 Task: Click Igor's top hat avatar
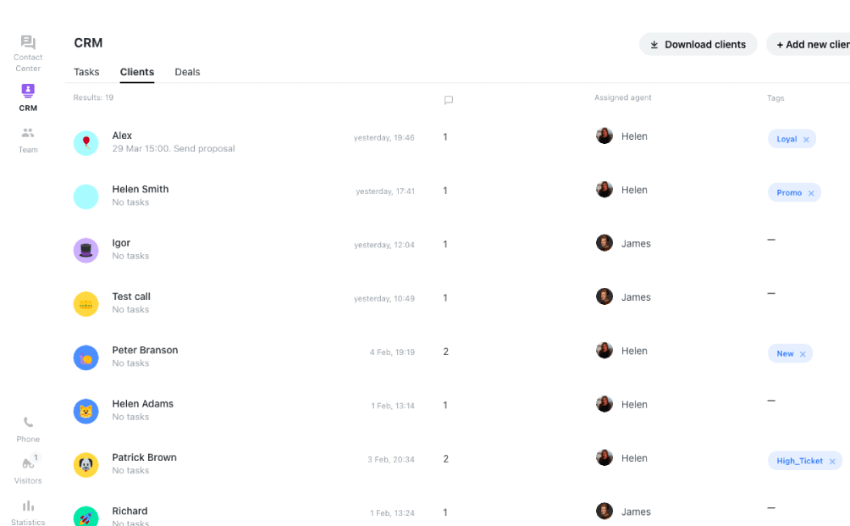(86, 250)
